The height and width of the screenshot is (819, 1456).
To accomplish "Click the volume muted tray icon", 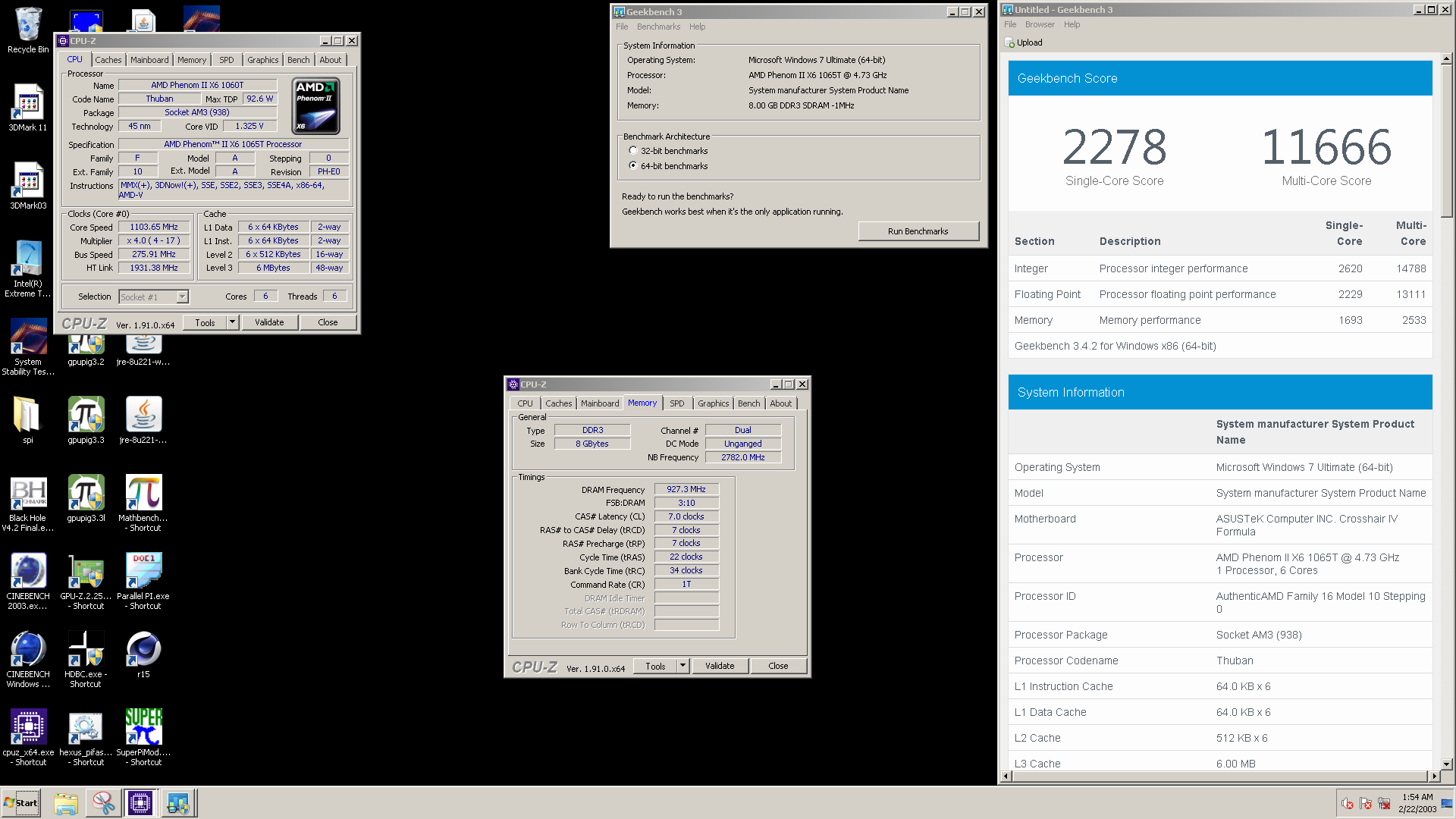I will click(x=1347, y=803).
